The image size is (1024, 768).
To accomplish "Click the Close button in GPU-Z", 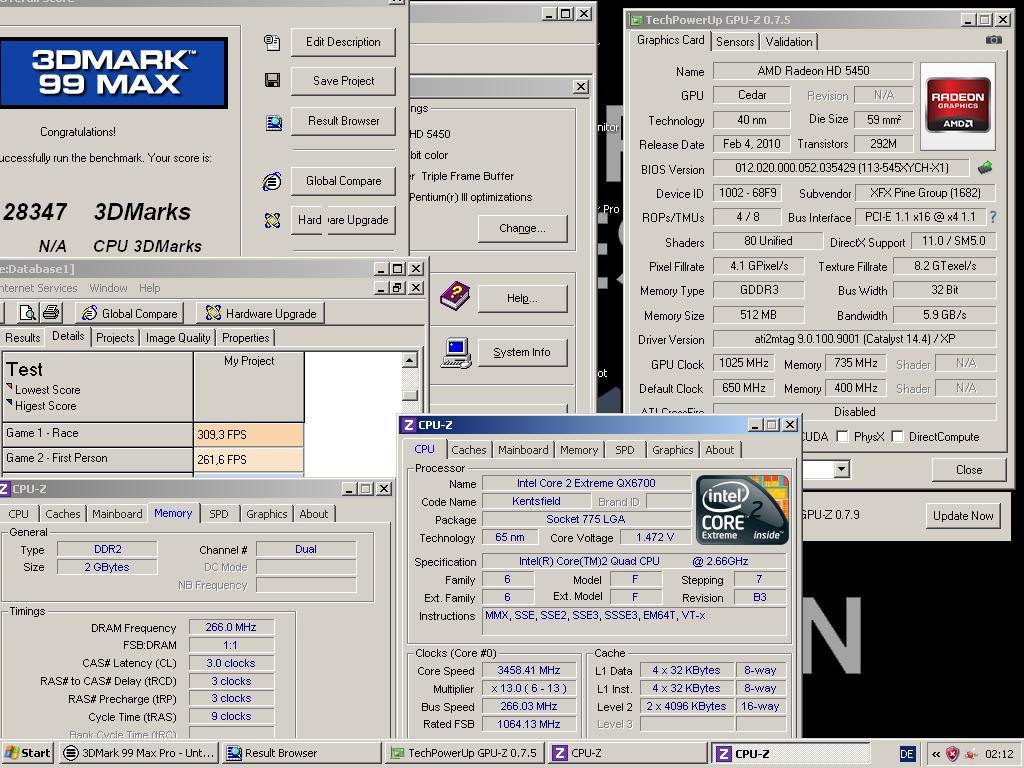I will tap(968, 470).
